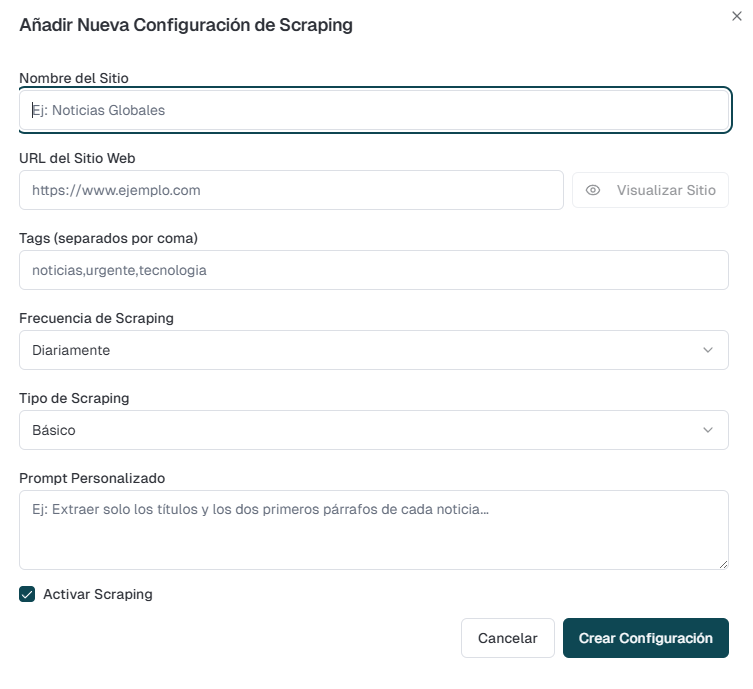Focus the Nombre del Sitio input field
The image size is (753, 689).
(375, 110)
